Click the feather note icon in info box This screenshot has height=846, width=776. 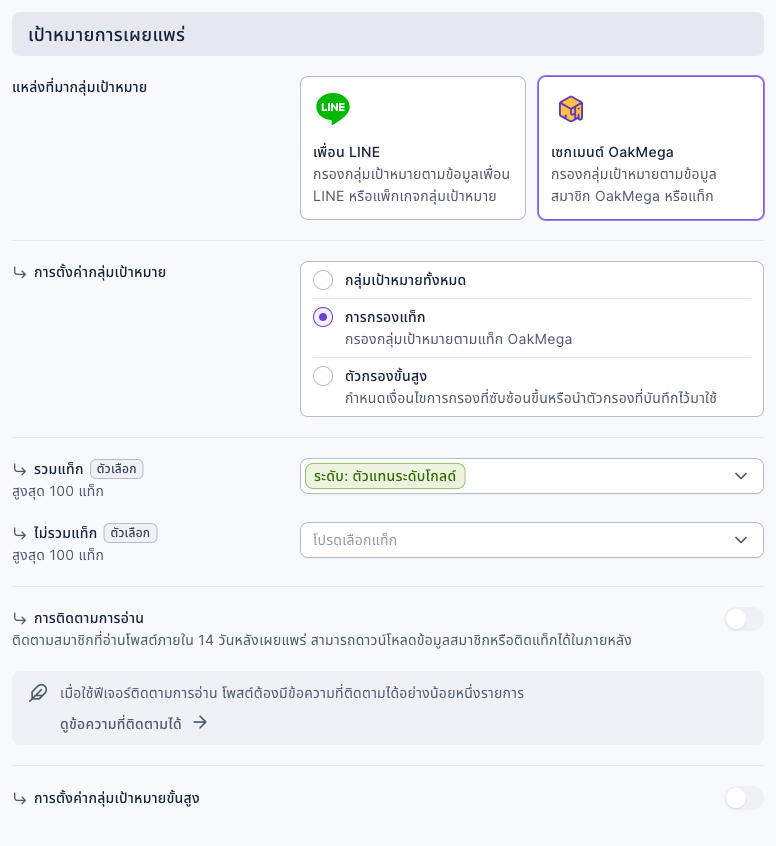click(38, 693)
